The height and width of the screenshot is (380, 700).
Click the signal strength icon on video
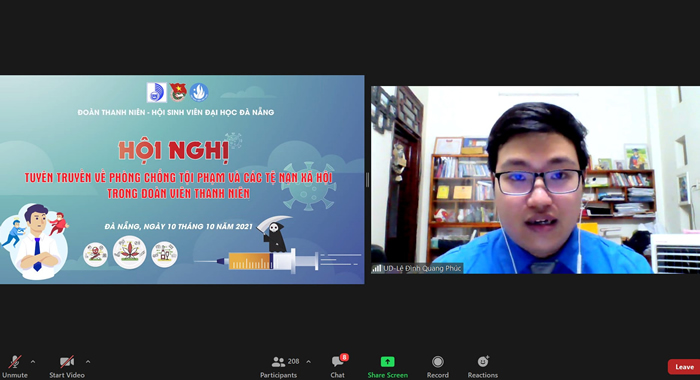tap(377, 268)
